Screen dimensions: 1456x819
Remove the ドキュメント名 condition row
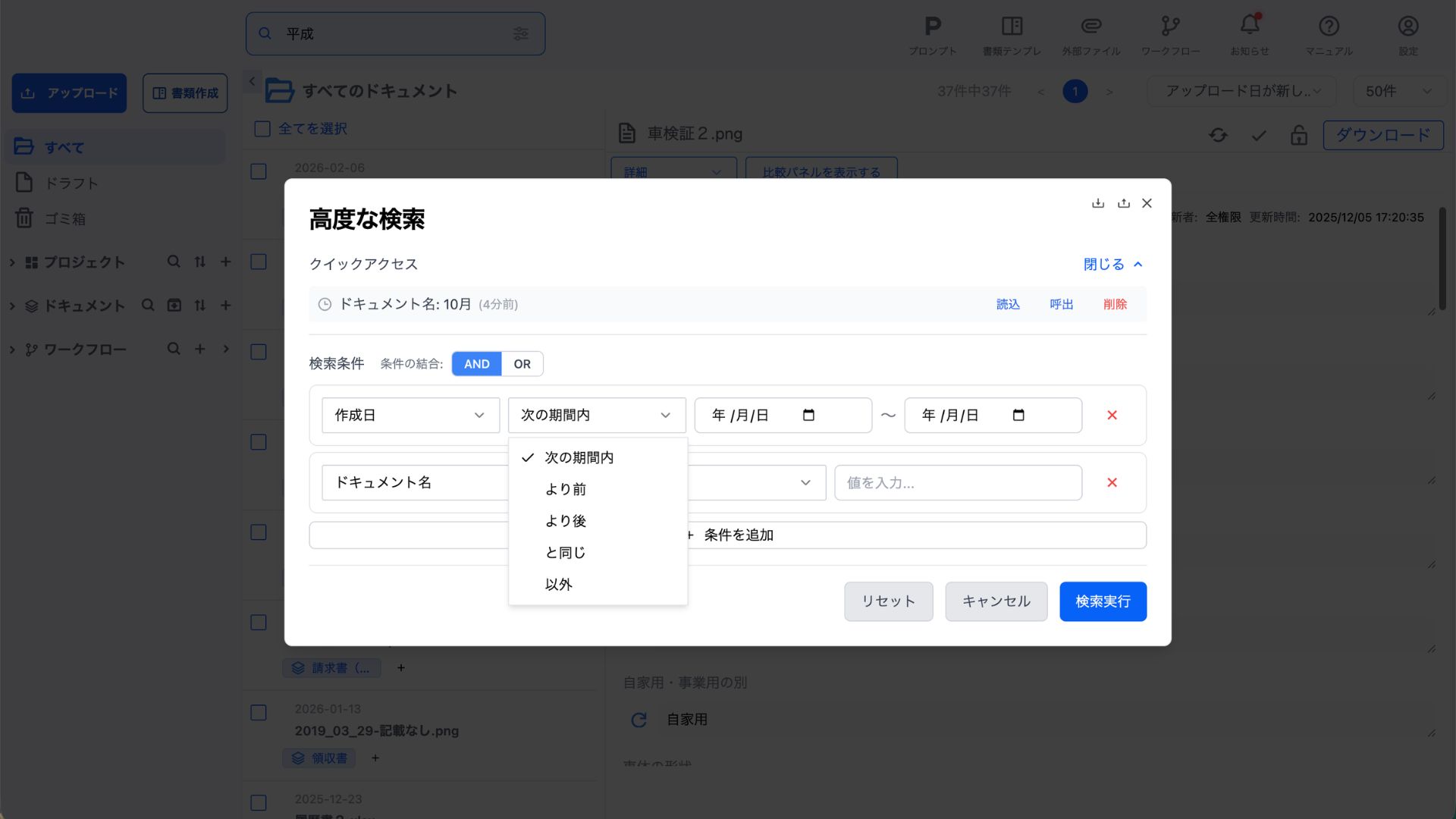[1112, 482]
